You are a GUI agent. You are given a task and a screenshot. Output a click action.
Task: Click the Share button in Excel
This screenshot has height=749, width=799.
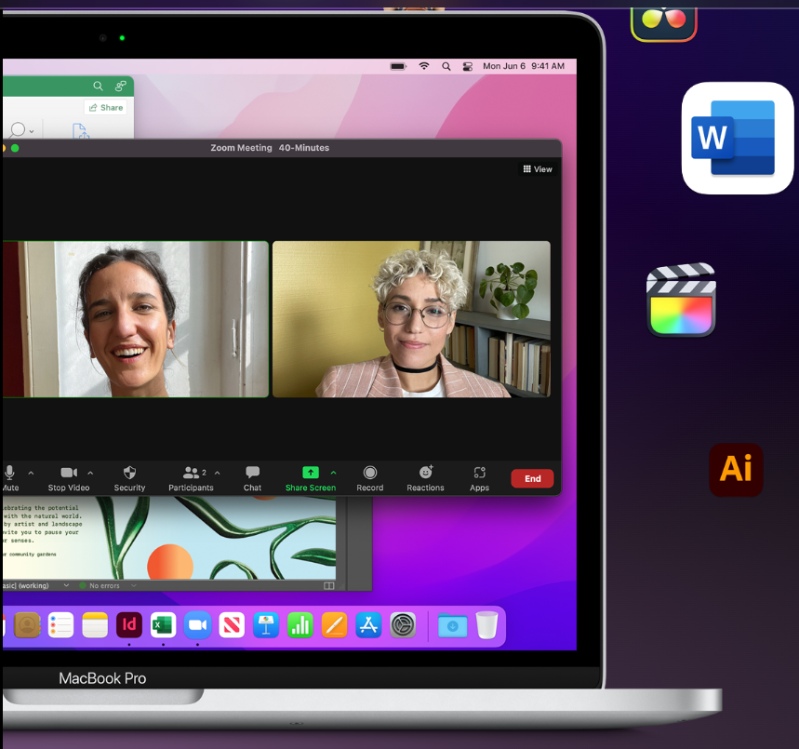coord(106,107)
